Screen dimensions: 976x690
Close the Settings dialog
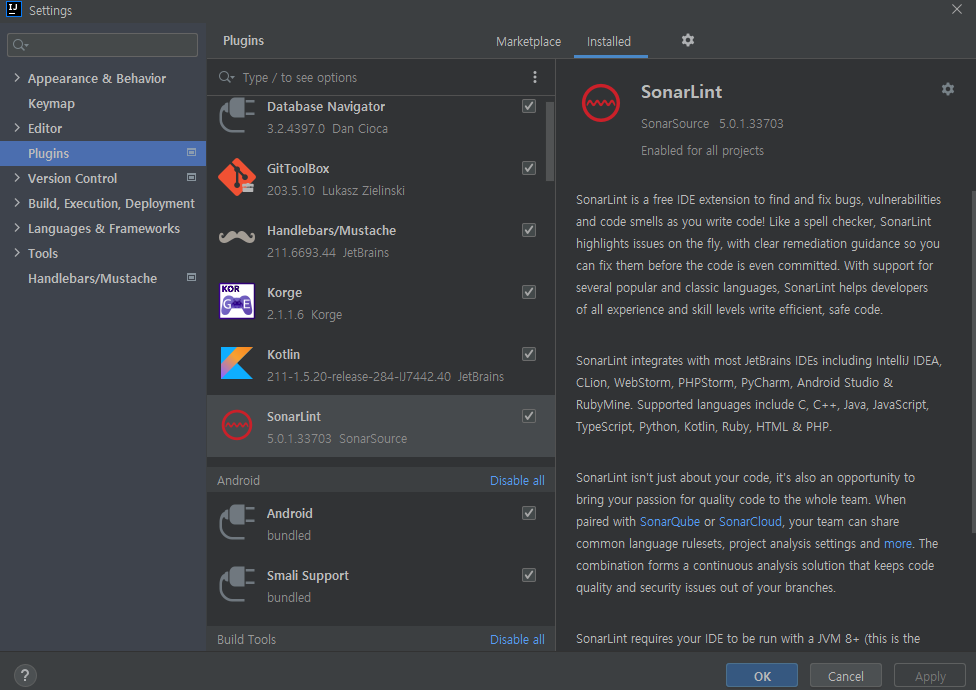[x=957, y=9]
